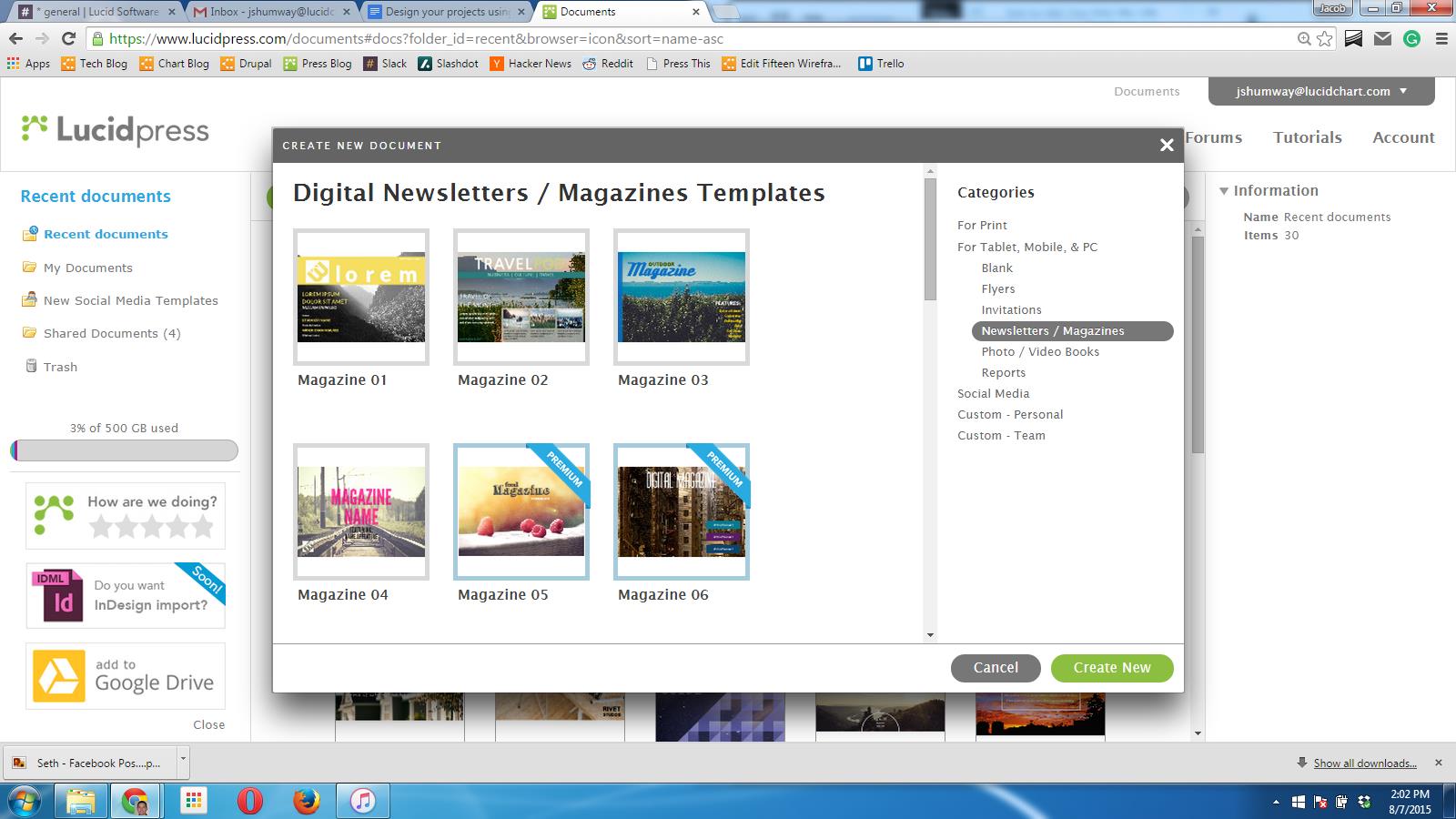The image size is (1456, 819).
Task: Collapse the Information panel triangle
Action: 1224,191
